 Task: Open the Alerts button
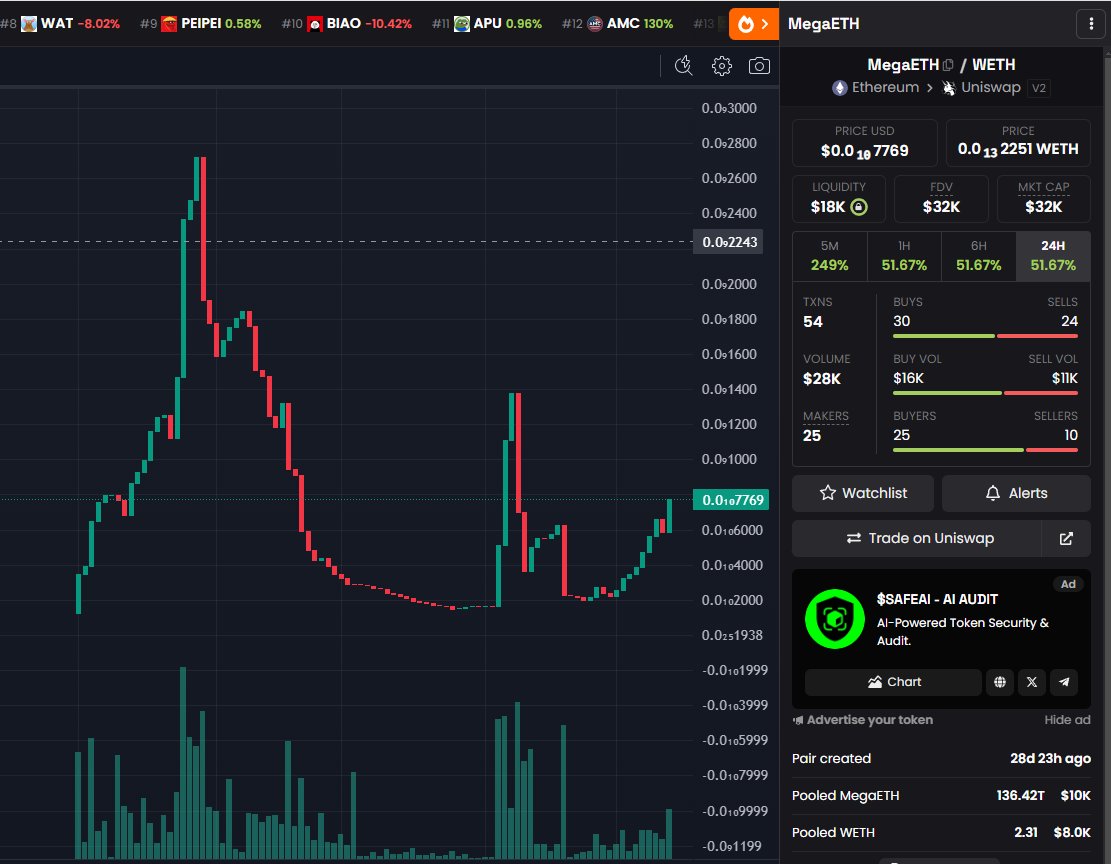tap(1016, 493)
